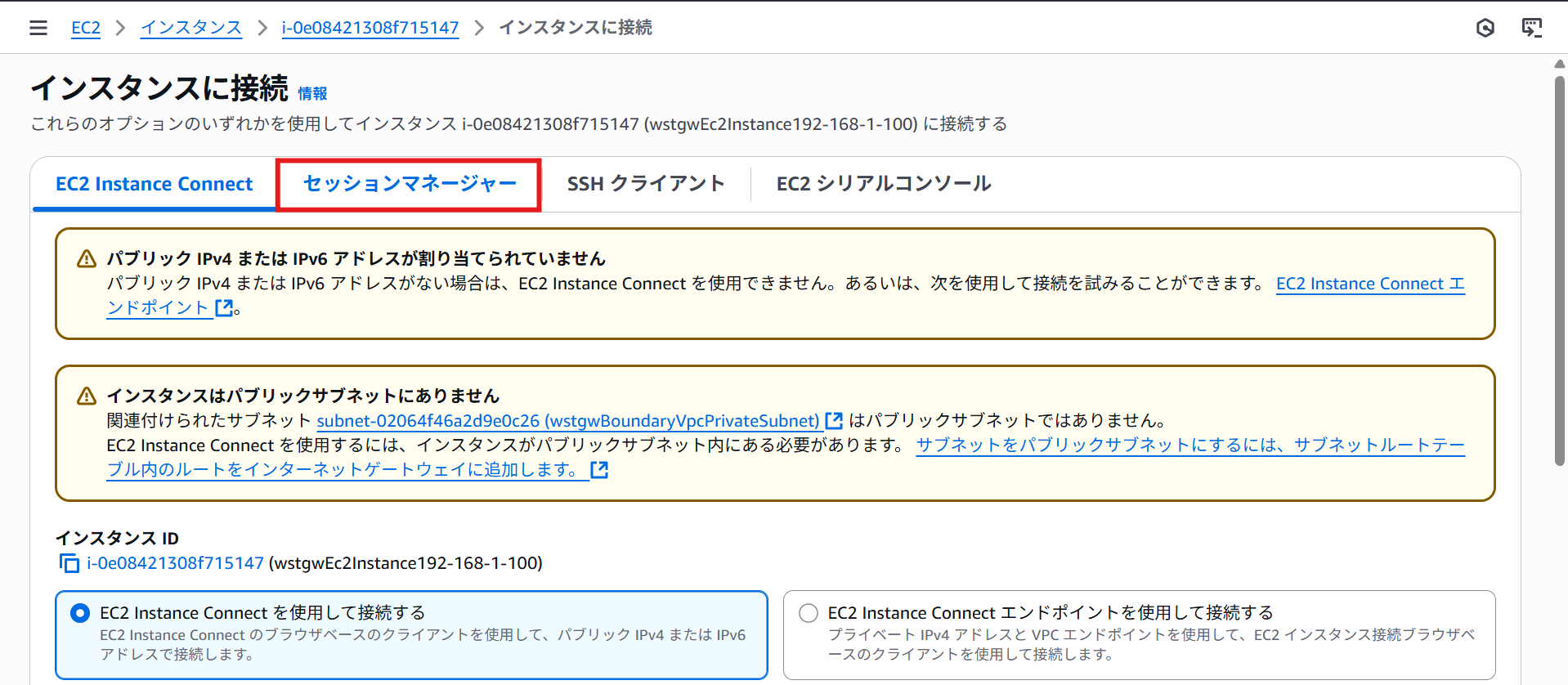Select EC2 Instance Connect エンドポイントを使用して接続する radio
1568x685 pixels.
tap(809, 613)
